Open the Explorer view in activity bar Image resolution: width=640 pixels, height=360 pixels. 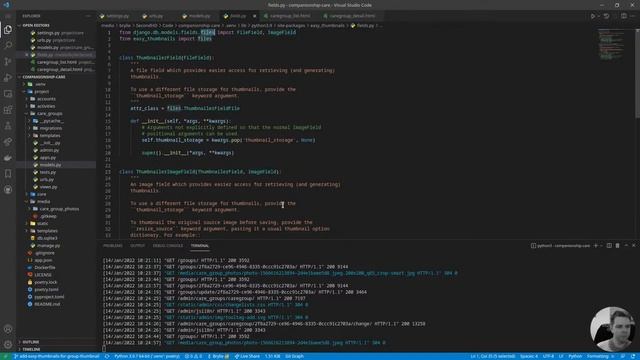8,29
